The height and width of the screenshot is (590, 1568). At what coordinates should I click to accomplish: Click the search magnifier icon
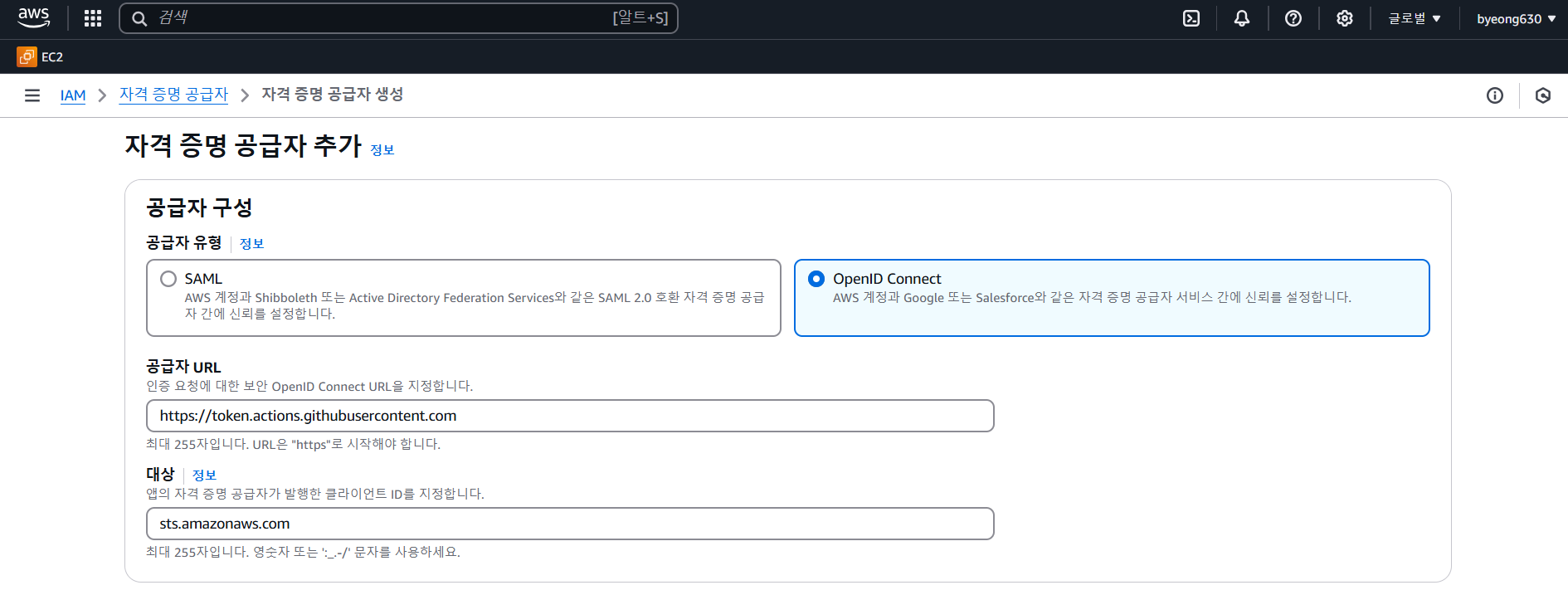coord(139,18)
